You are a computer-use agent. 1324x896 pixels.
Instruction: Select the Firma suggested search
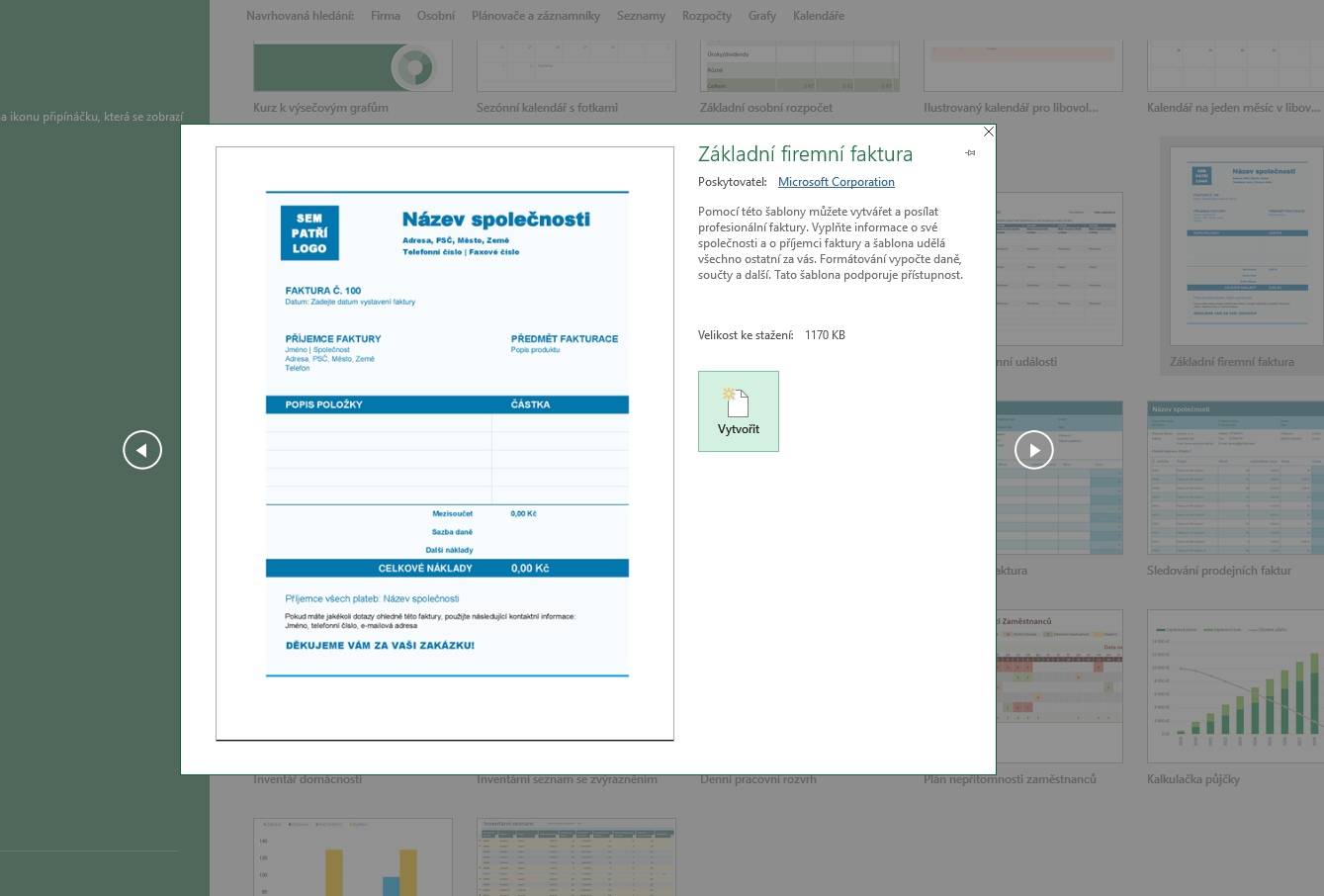[x=386, y=16]
